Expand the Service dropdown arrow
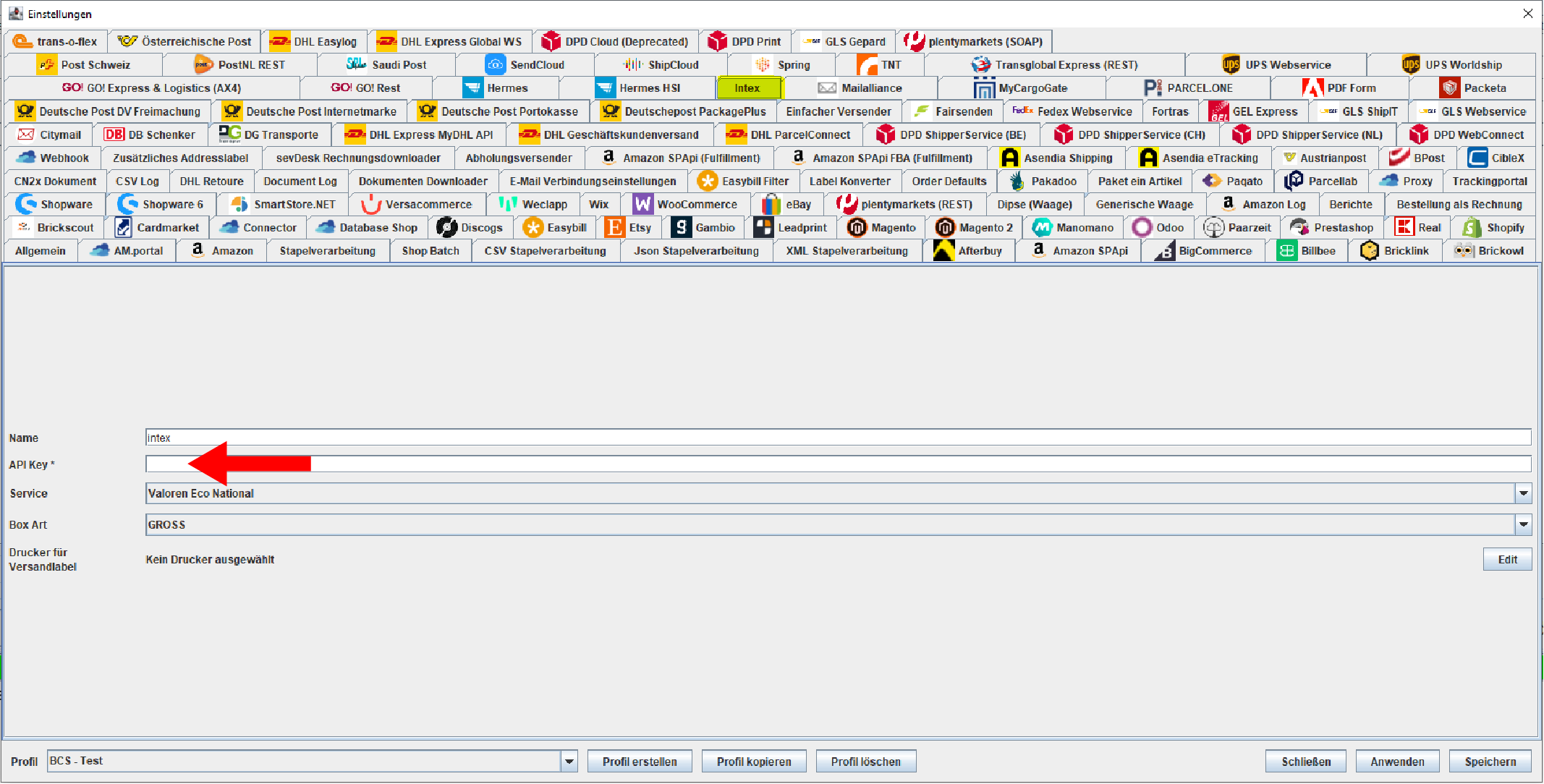Image resolution: width=1544 pixels, height=784 pixels. click(x=1524, y=493)
